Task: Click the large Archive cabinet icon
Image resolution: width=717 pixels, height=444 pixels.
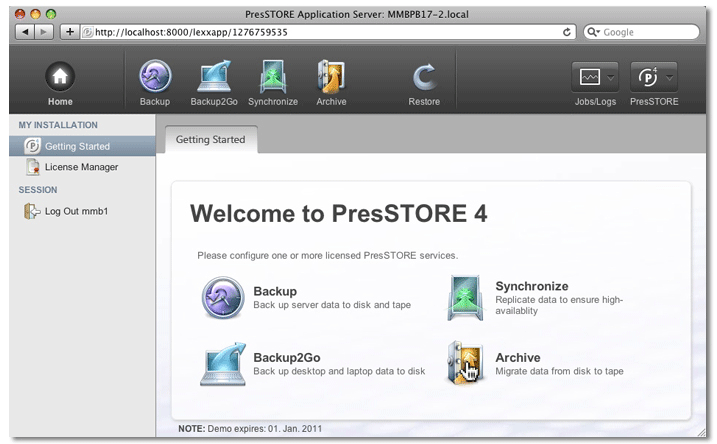Action: tap(465, 364)
